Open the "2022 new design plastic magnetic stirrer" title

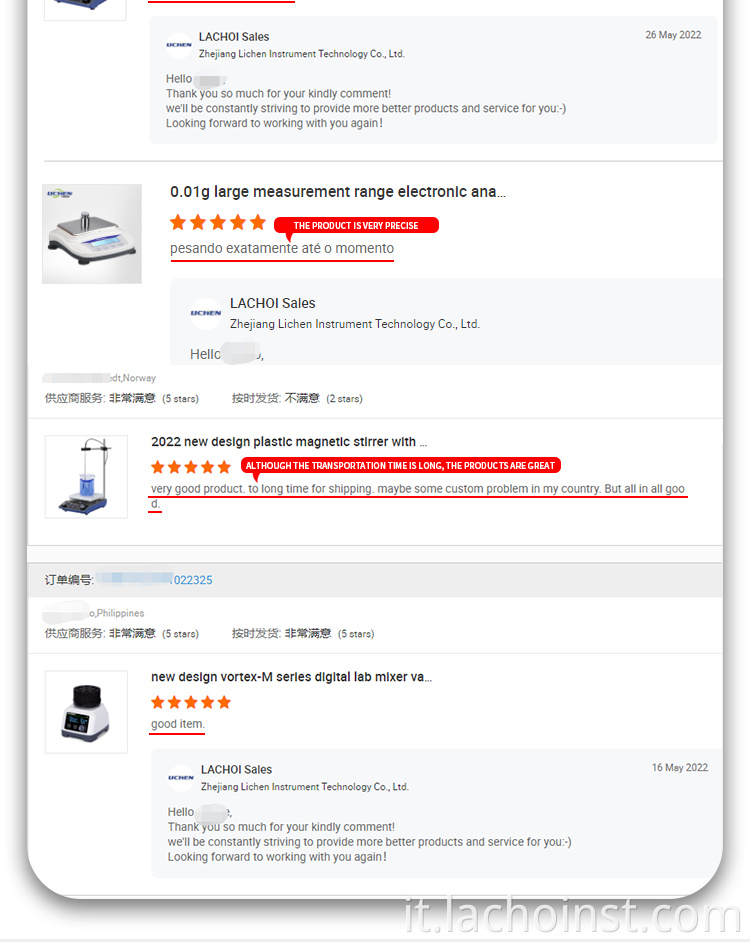pyautogui.click(x=289, y=442)
